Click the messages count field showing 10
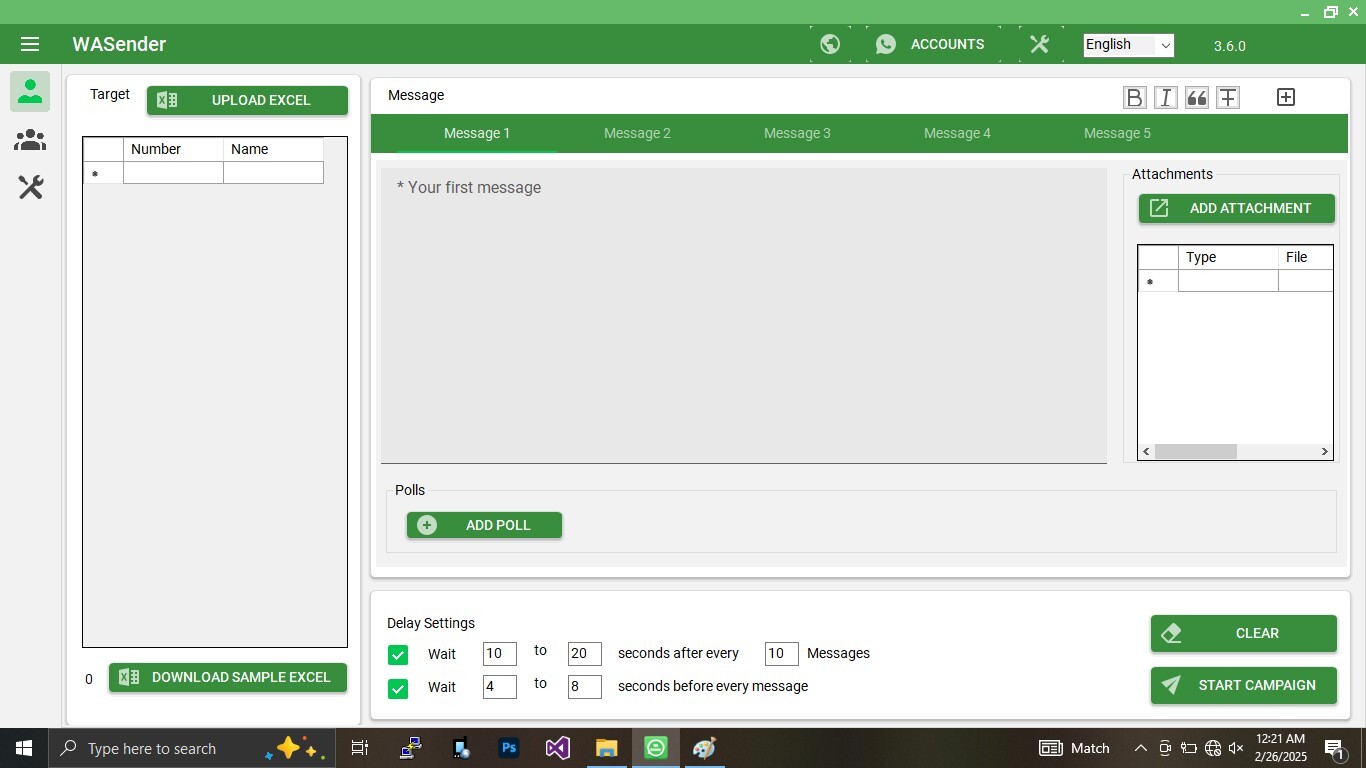The image size is (1366, 768). (x=781, y=654)
